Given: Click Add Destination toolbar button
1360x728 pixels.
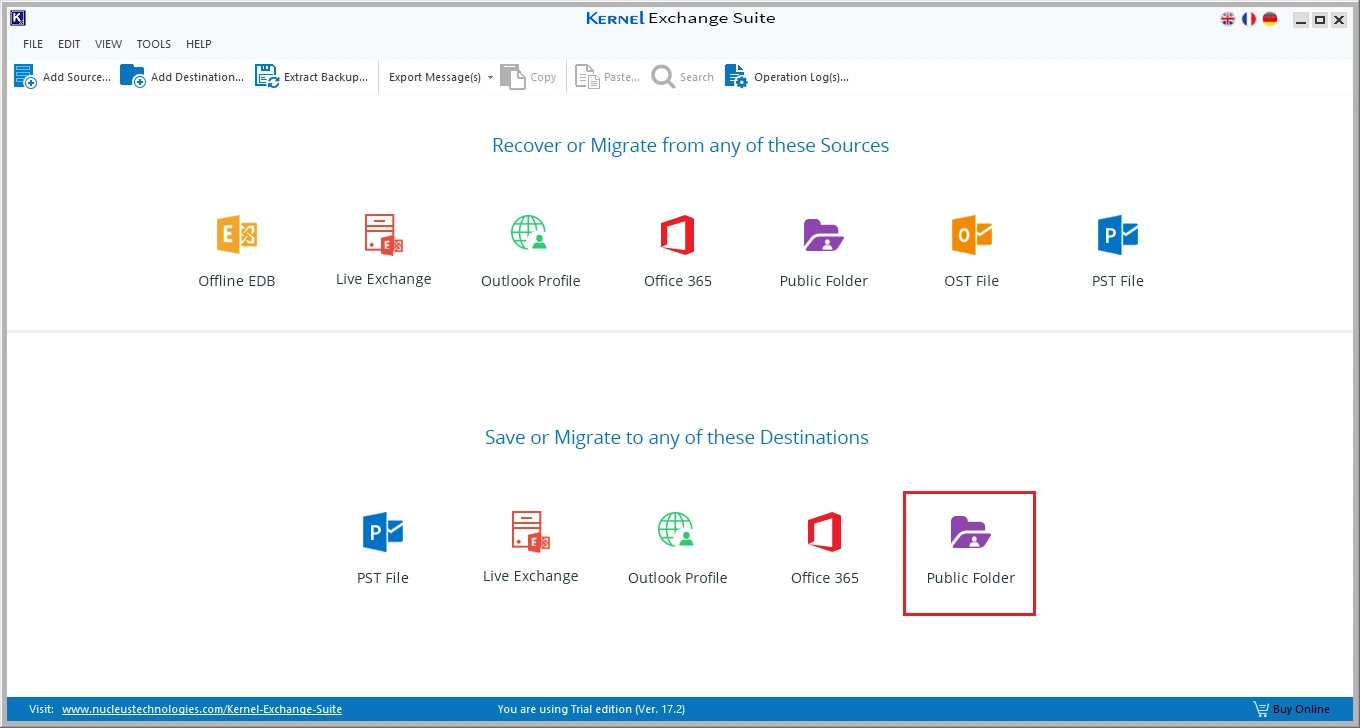Looking at the screenshot, I should tap(182, 77).
